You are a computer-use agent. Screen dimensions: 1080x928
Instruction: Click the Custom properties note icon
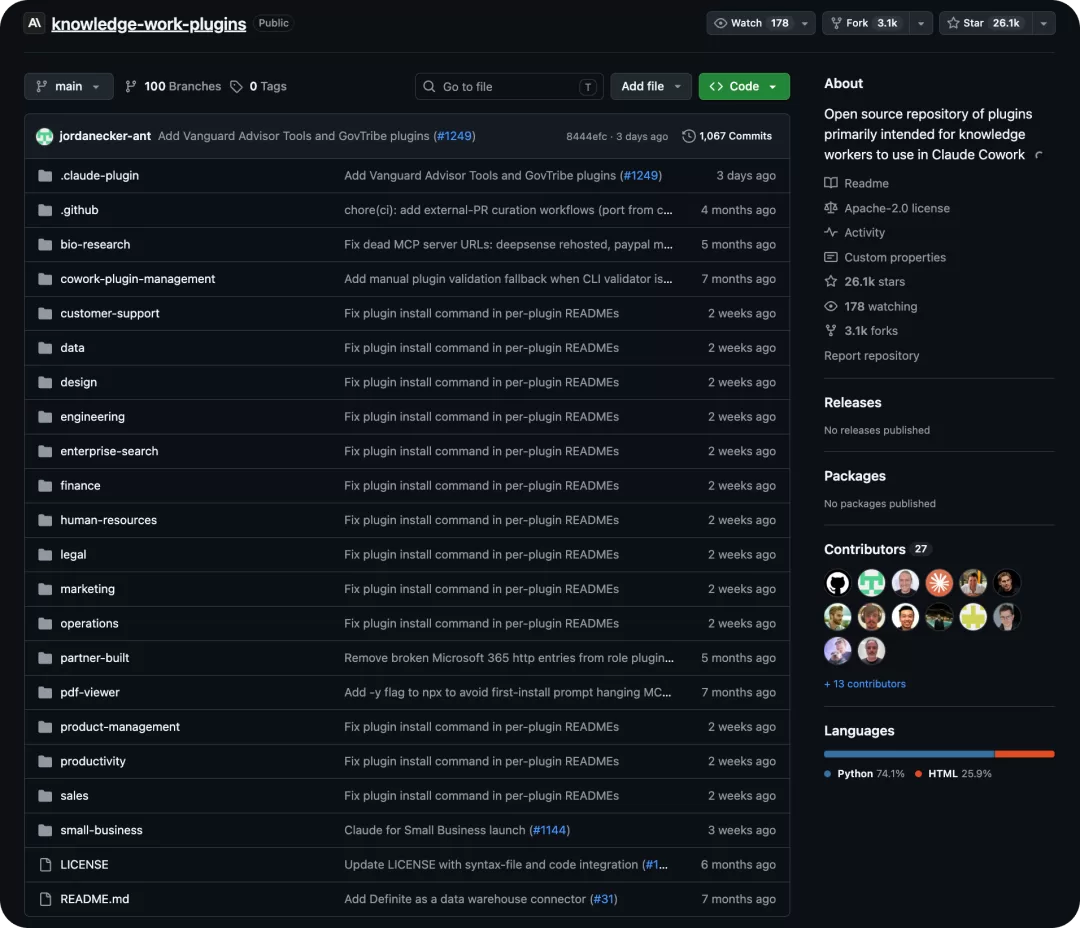(x=831, y=257)
